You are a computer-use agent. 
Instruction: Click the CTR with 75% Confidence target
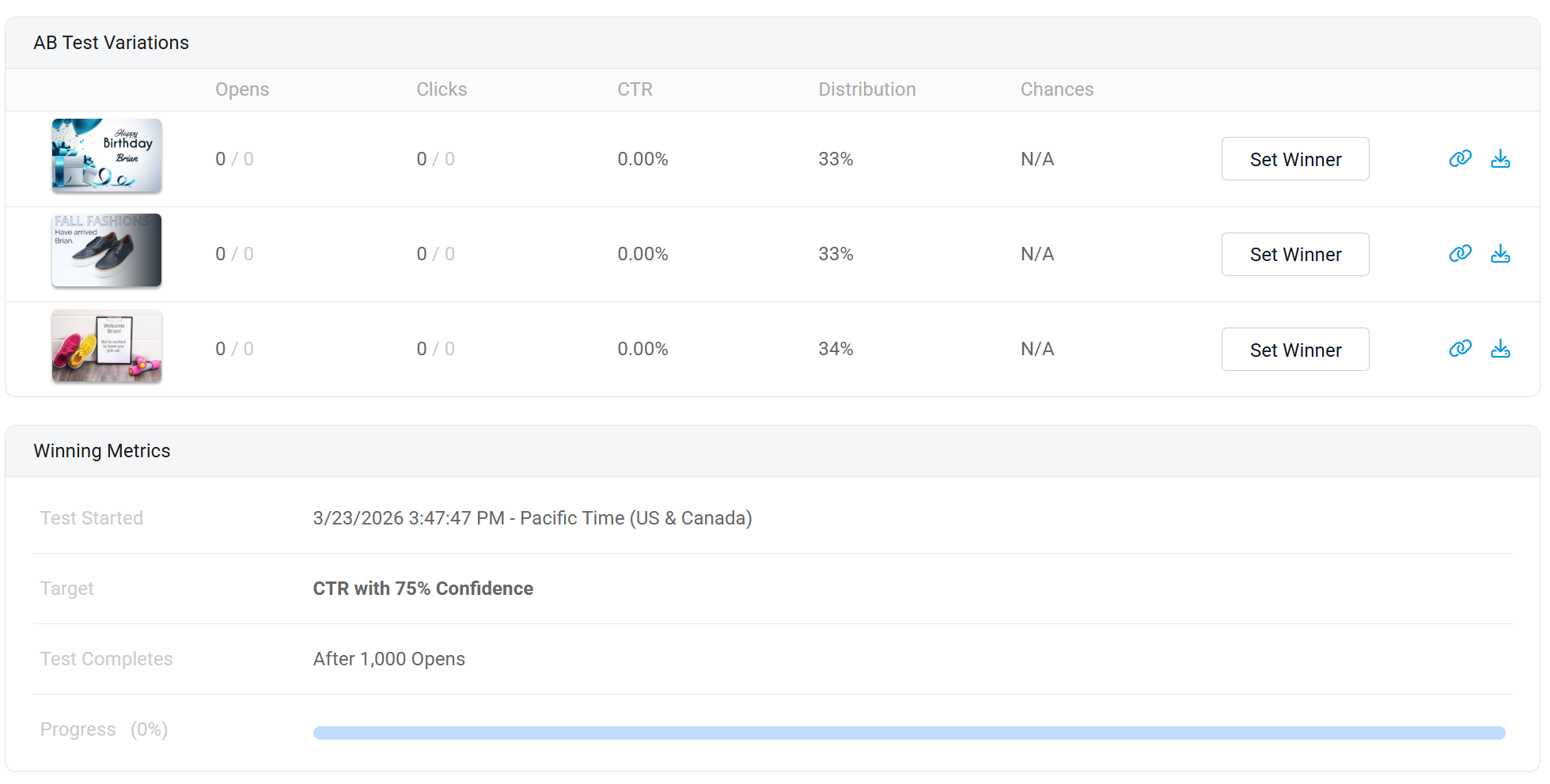pos(423,589)
